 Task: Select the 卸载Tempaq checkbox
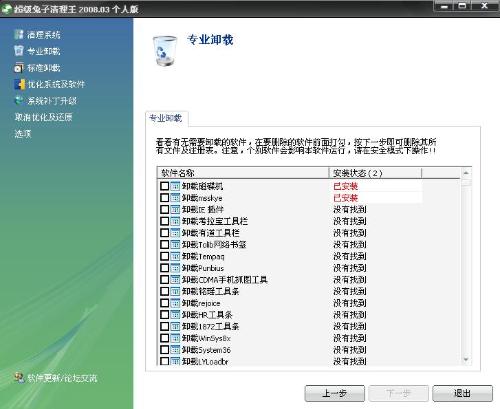click(x=164, y=256)
